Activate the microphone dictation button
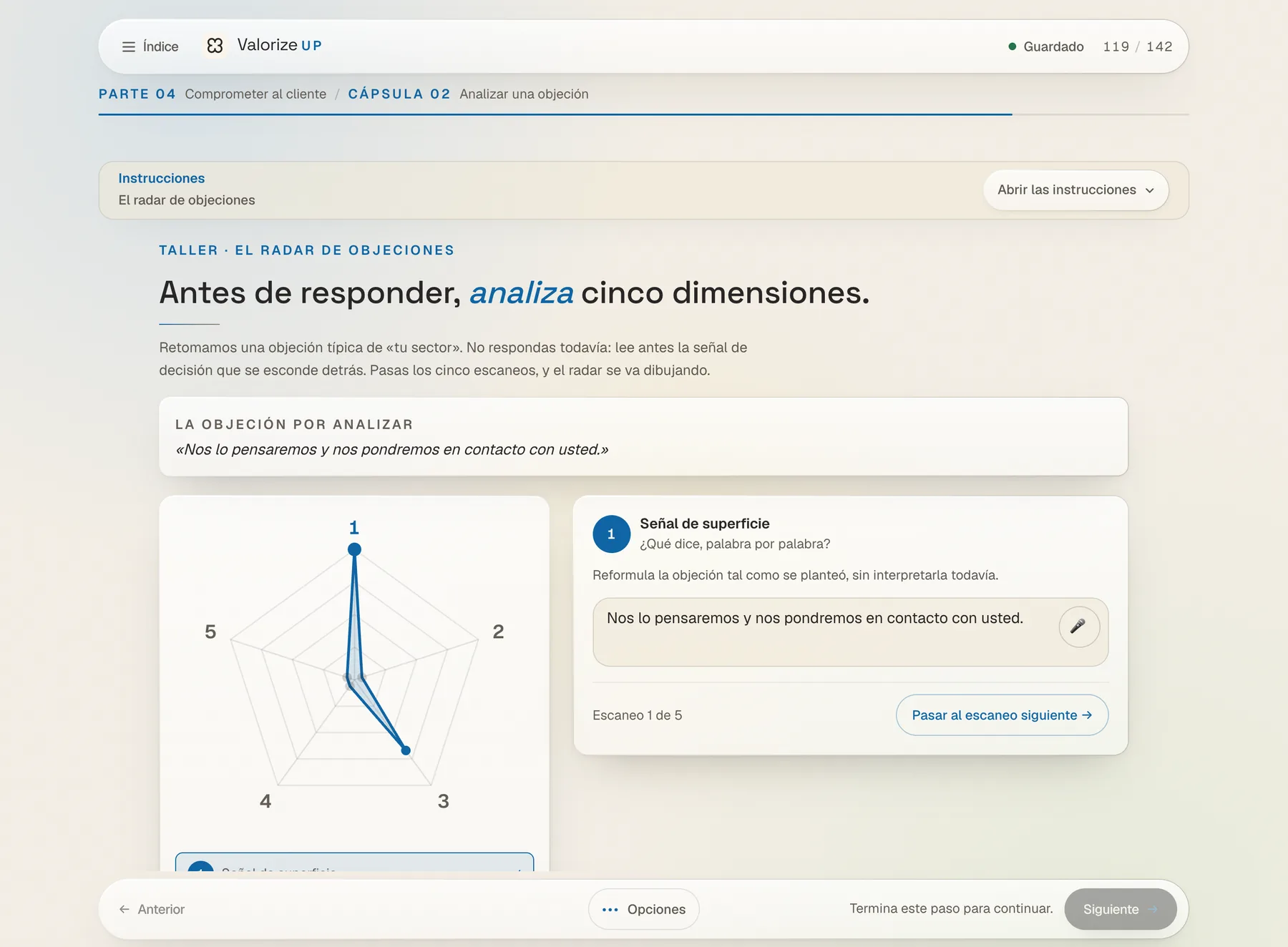 coord(1078,627)
